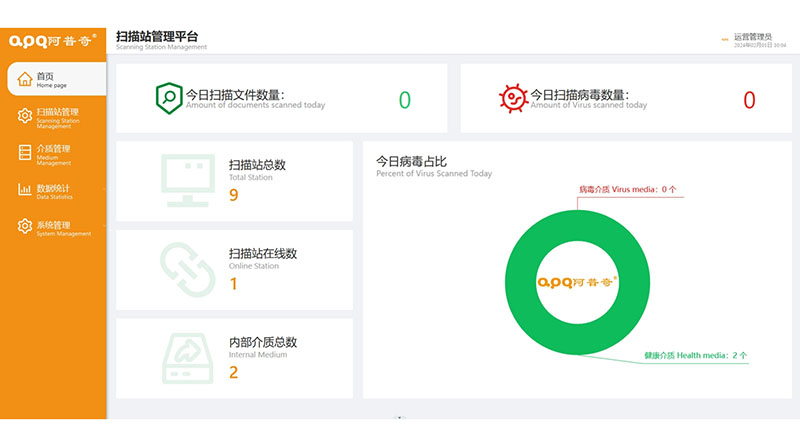Click the Total Station count 9

pyautogui.click(x=233, y=195)
